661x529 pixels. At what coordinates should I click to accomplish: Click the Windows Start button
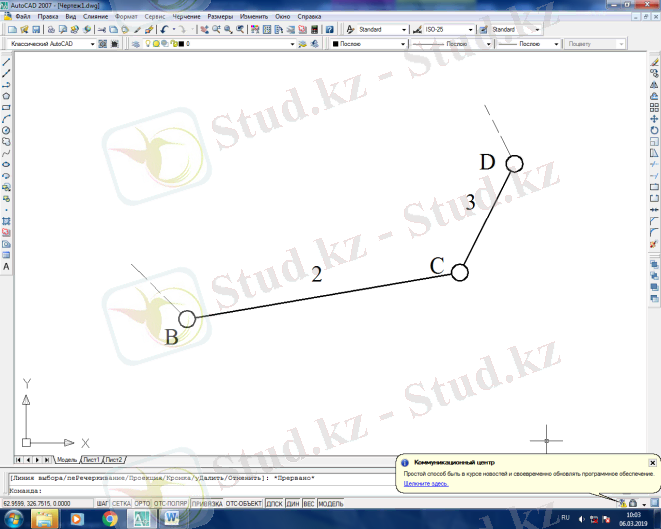tap(14, 518)
